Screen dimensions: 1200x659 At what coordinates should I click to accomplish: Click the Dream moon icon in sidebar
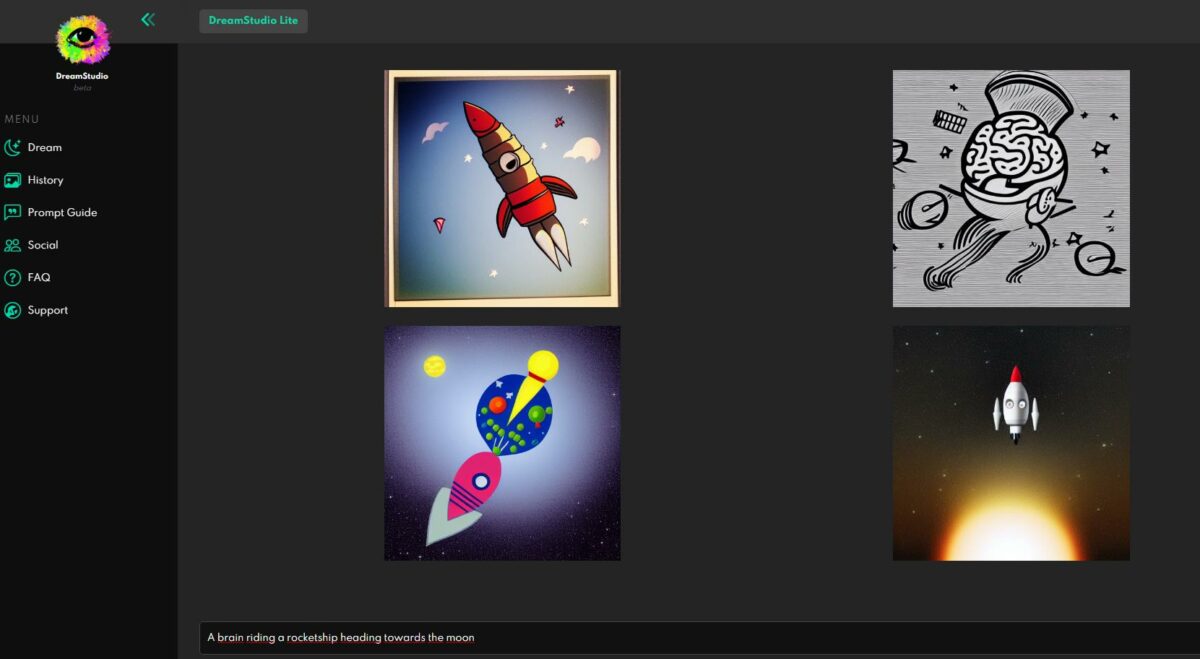pos(12,148)
